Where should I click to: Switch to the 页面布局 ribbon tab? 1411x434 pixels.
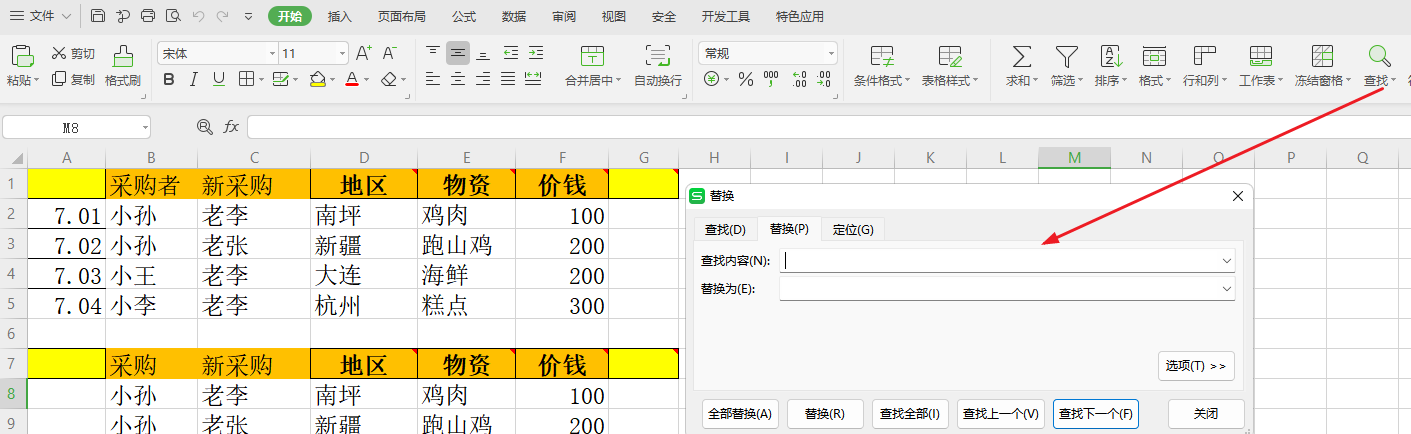(x=401, y=16)
